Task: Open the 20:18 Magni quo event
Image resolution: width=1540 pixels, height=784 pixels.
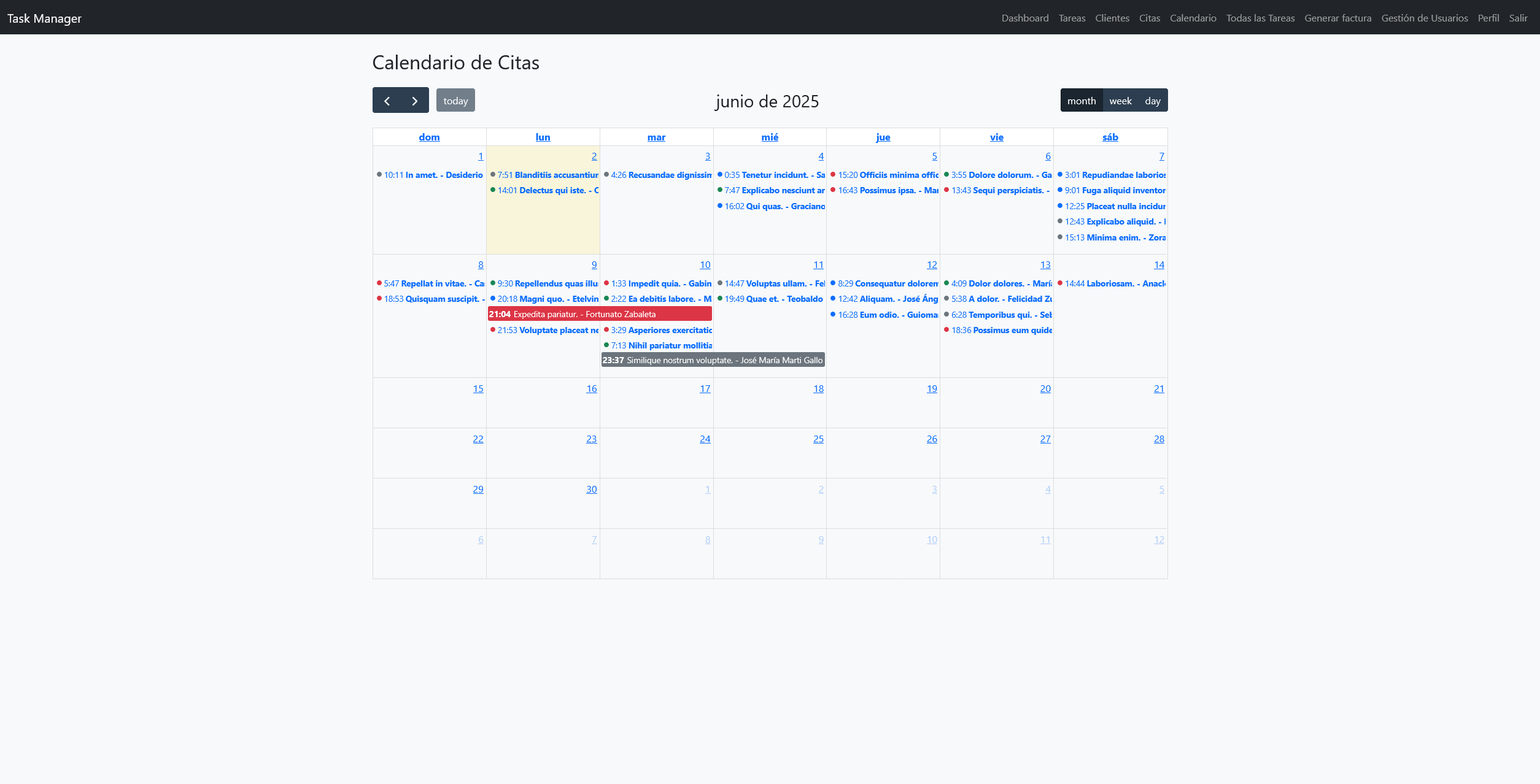Action: tap(543, 299)
